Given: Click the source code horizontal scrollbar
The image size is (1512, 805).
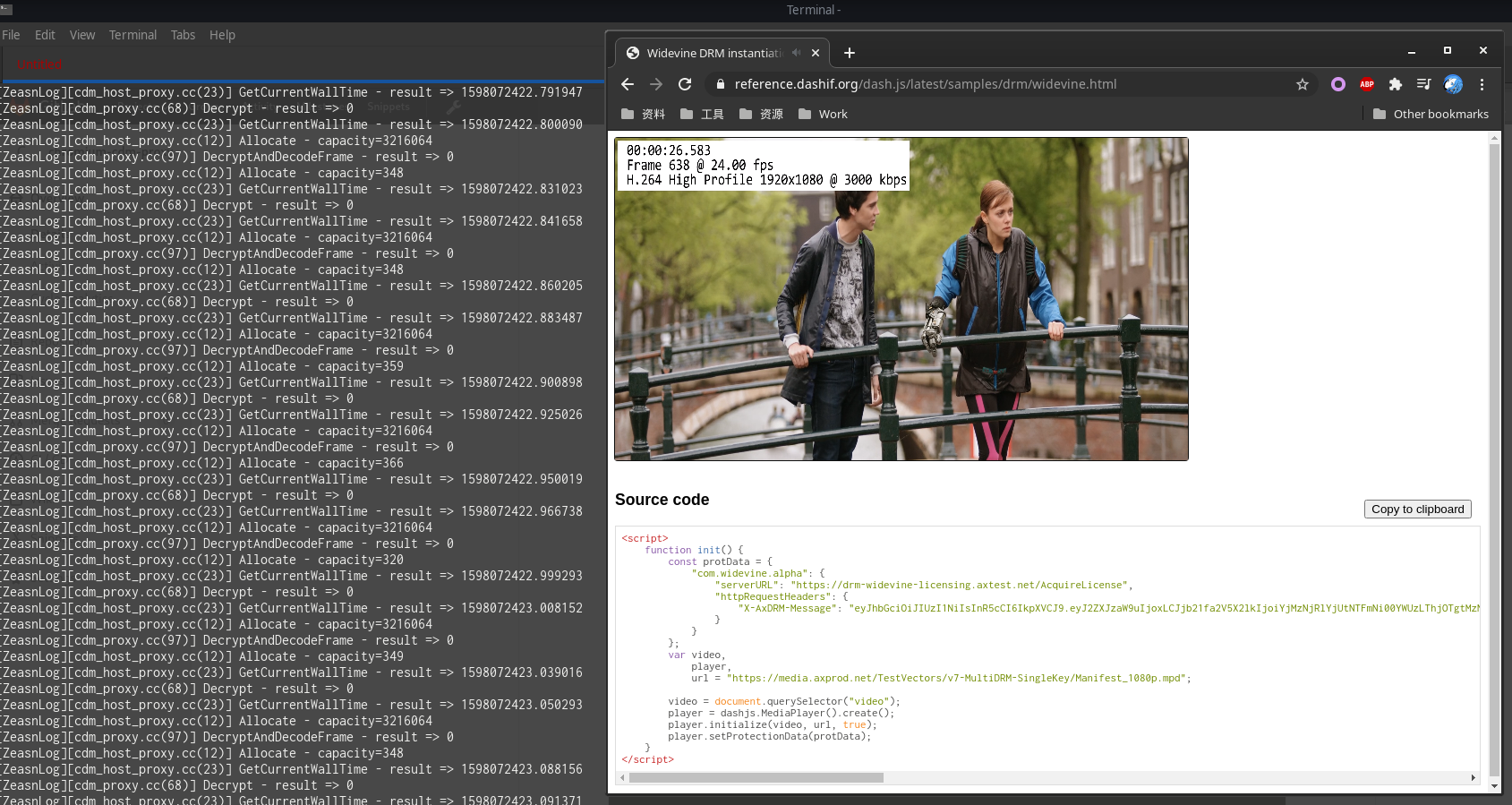Looking at the screenshot, I should (x=756, y=777).
